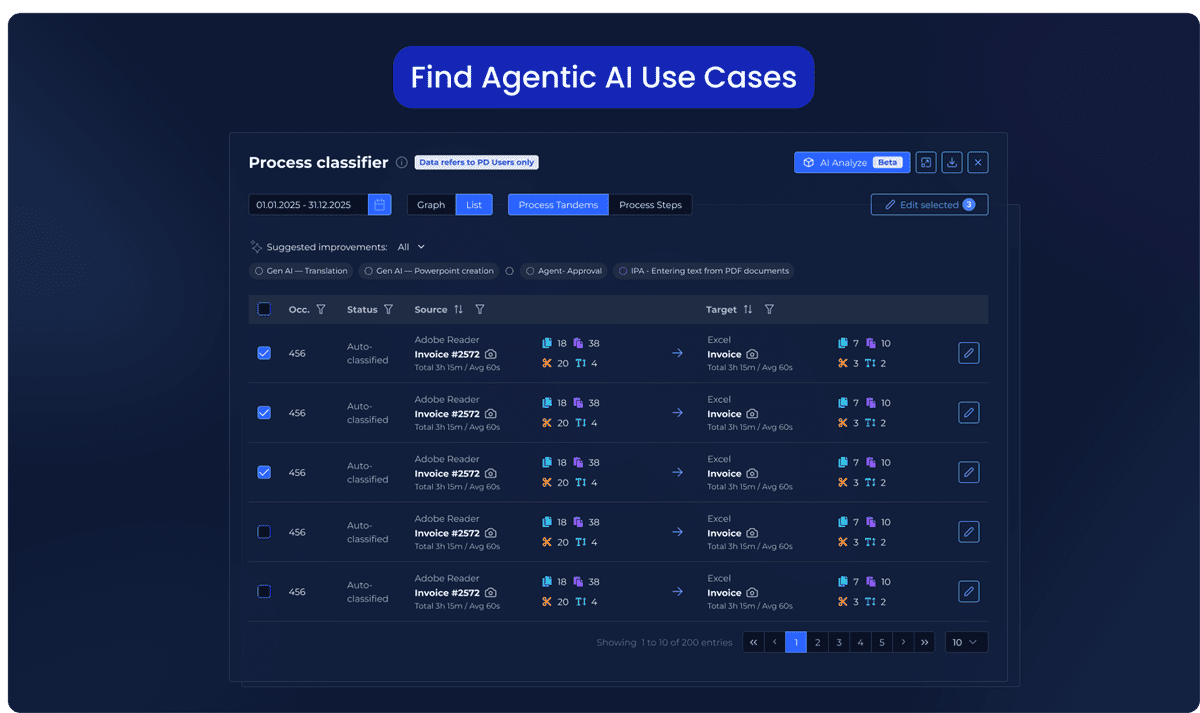Click the Occ. column filter icon
Image resolution: width=1200 pixels, height=713 pixels.
point(321,310)
